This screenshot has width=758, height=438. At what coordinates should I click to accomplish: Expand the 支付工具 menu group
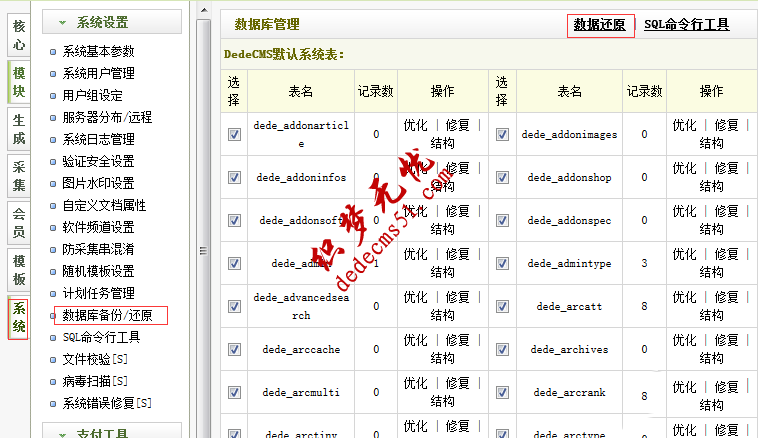point(112,433)
